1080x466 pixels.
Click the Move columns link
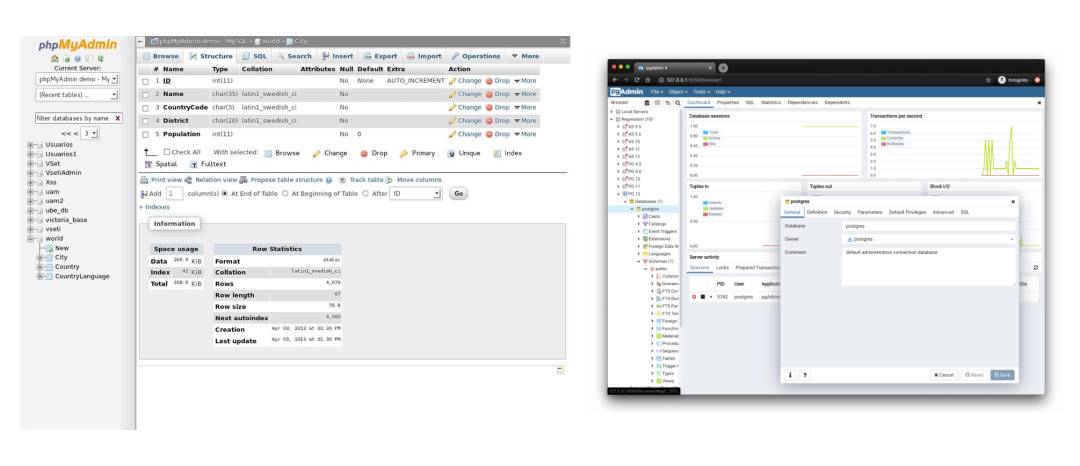pos(419,180)
